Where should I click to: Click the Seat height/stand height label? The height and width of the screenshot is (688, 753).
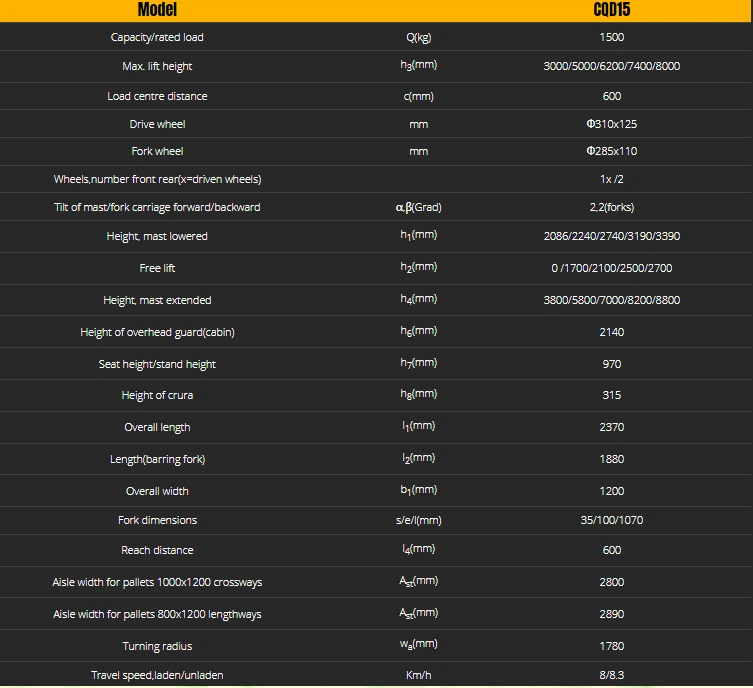[157, 364]
